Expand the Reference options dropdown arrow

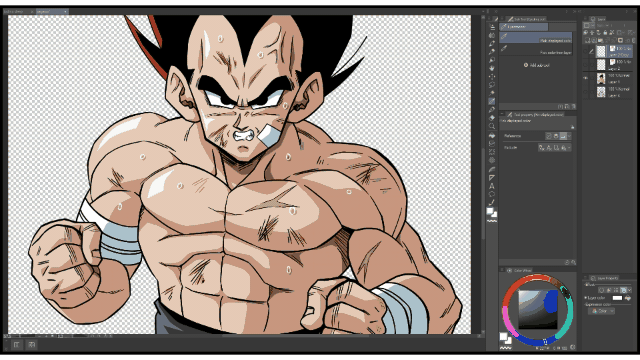pyautogui.click(x=569, y=136)
